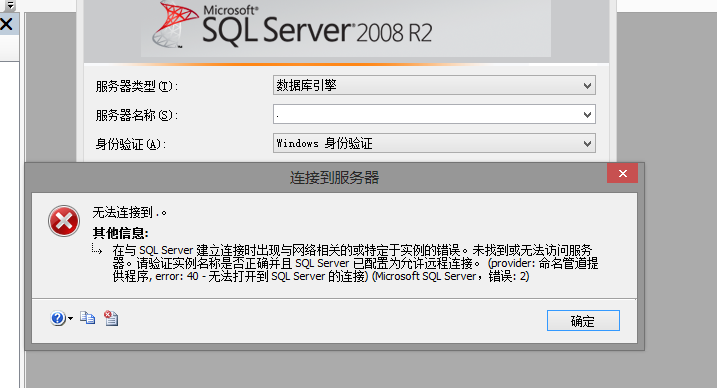The width and height of the screenshot is (717, 388).
Task: Open the 服务器名称 dropdown arrow
Action: click(587, 115)
